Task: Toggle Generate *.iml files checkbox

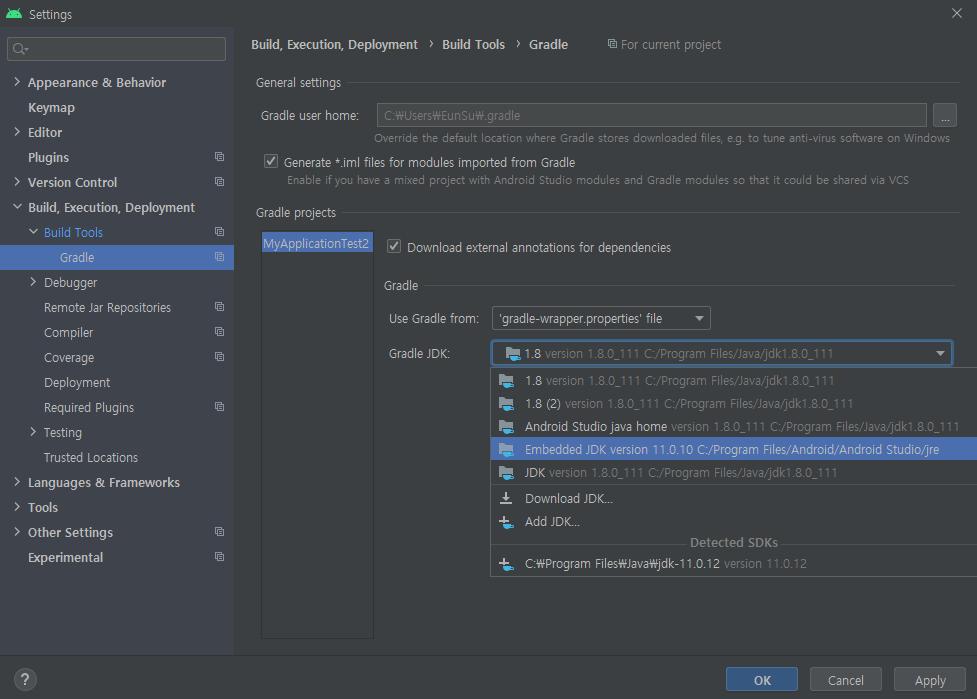Action: click(x=270, y=161)
